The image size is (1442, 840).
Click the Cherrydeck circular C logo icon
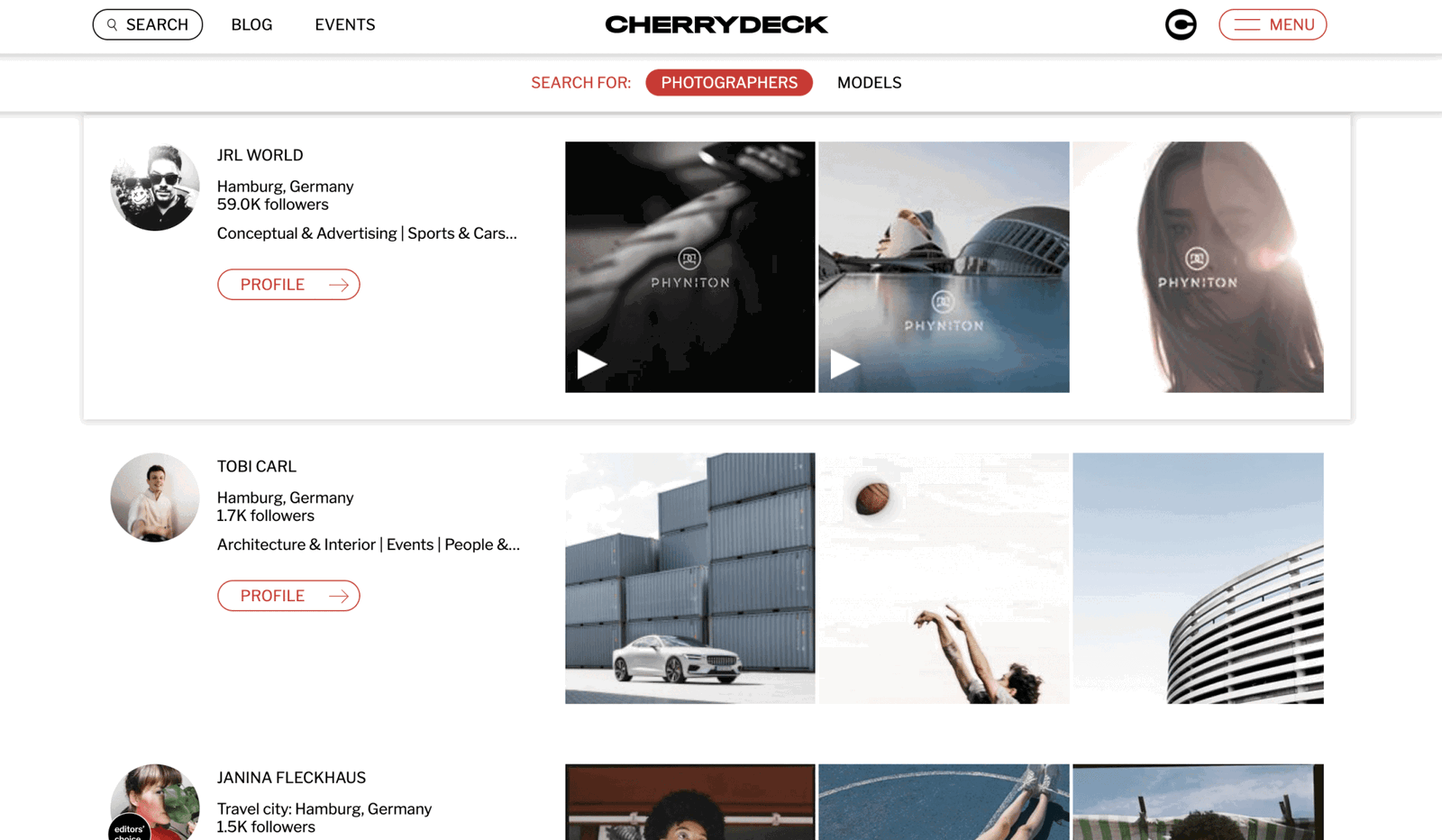click(x=1181, y=24)
